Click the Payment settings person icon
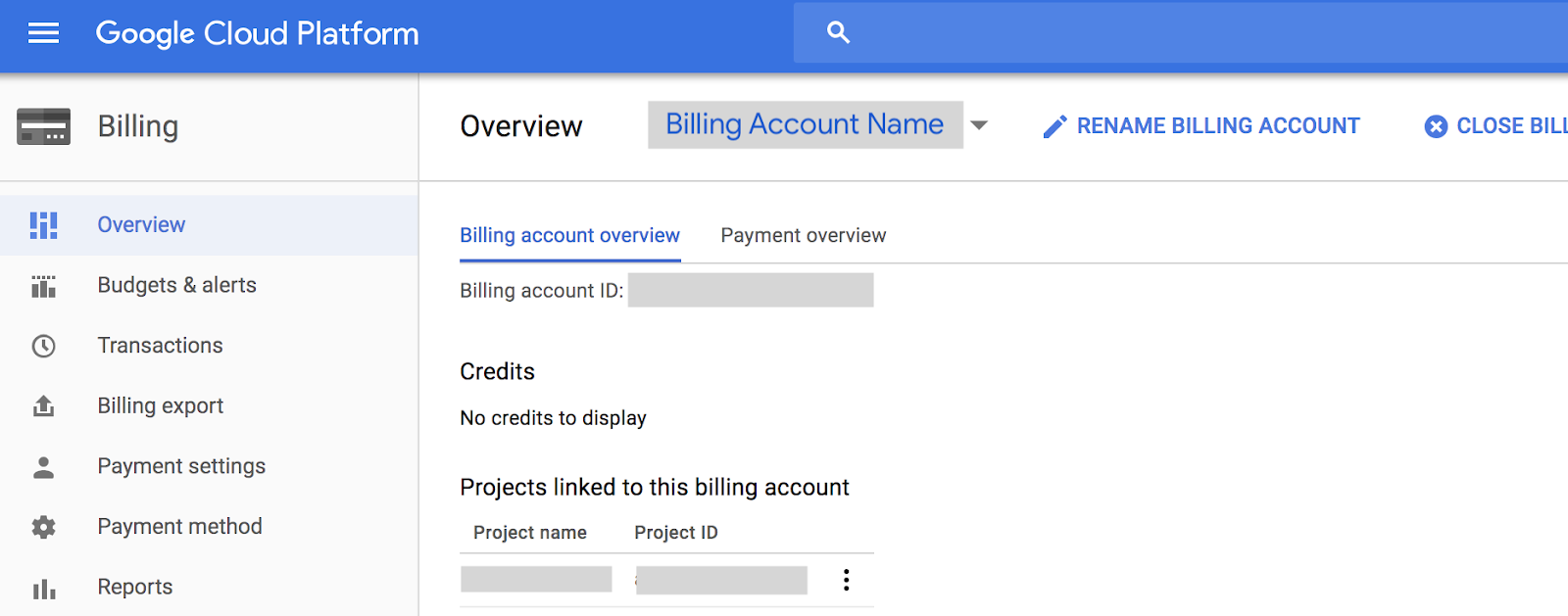1568x616 pixels. [x=43, y=467]
